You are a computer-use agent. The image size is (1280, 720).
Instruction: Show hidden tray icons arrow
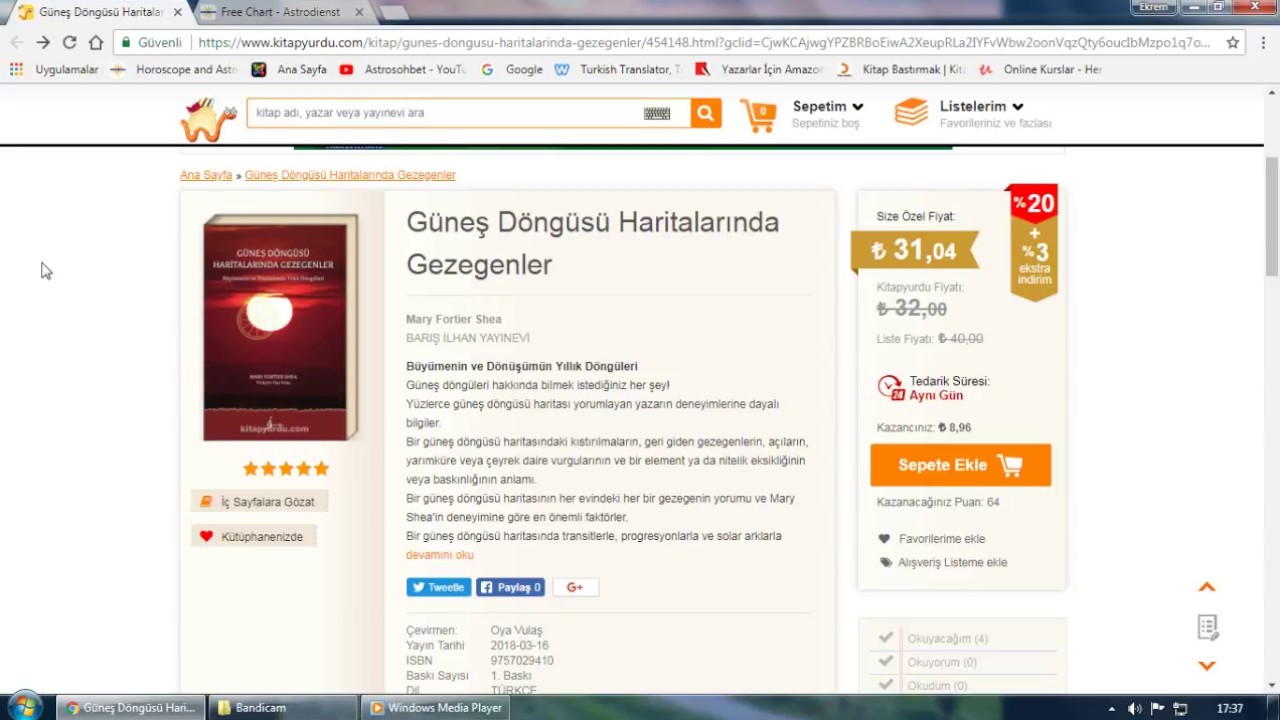1111,709
